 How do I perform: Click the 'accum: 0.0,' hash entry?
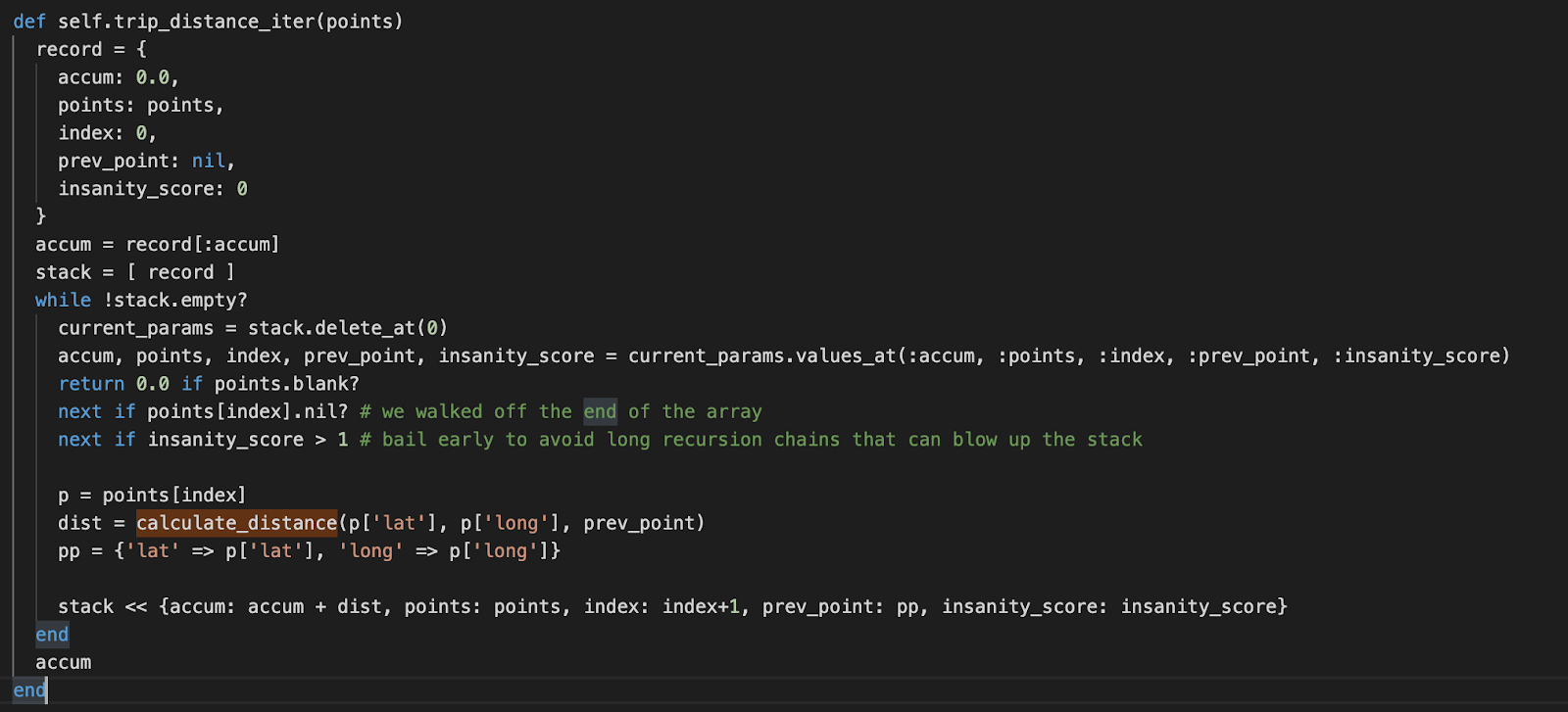[x=119, y=77]
